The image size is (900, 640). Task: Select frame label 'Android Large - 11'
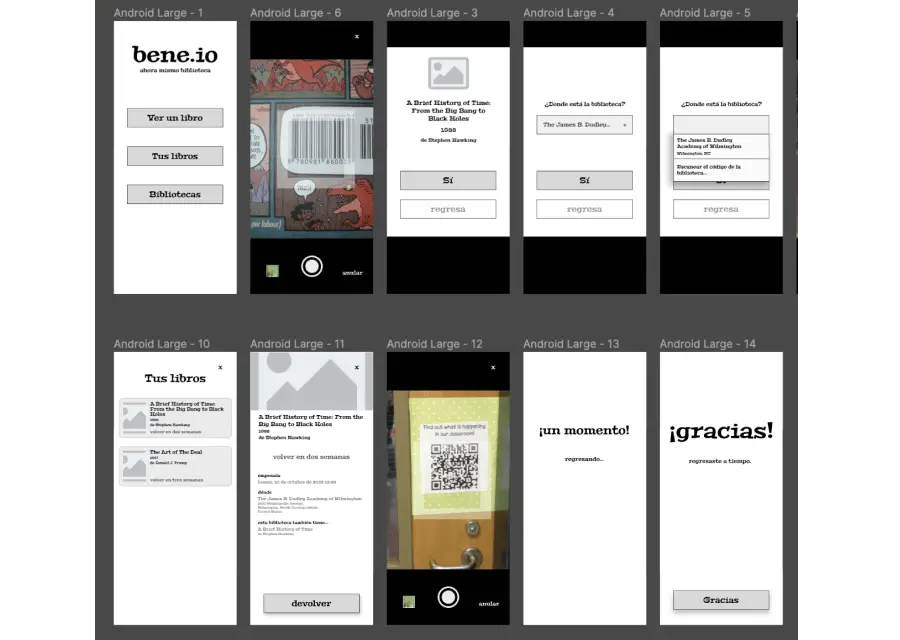click(x=297, y=344)
